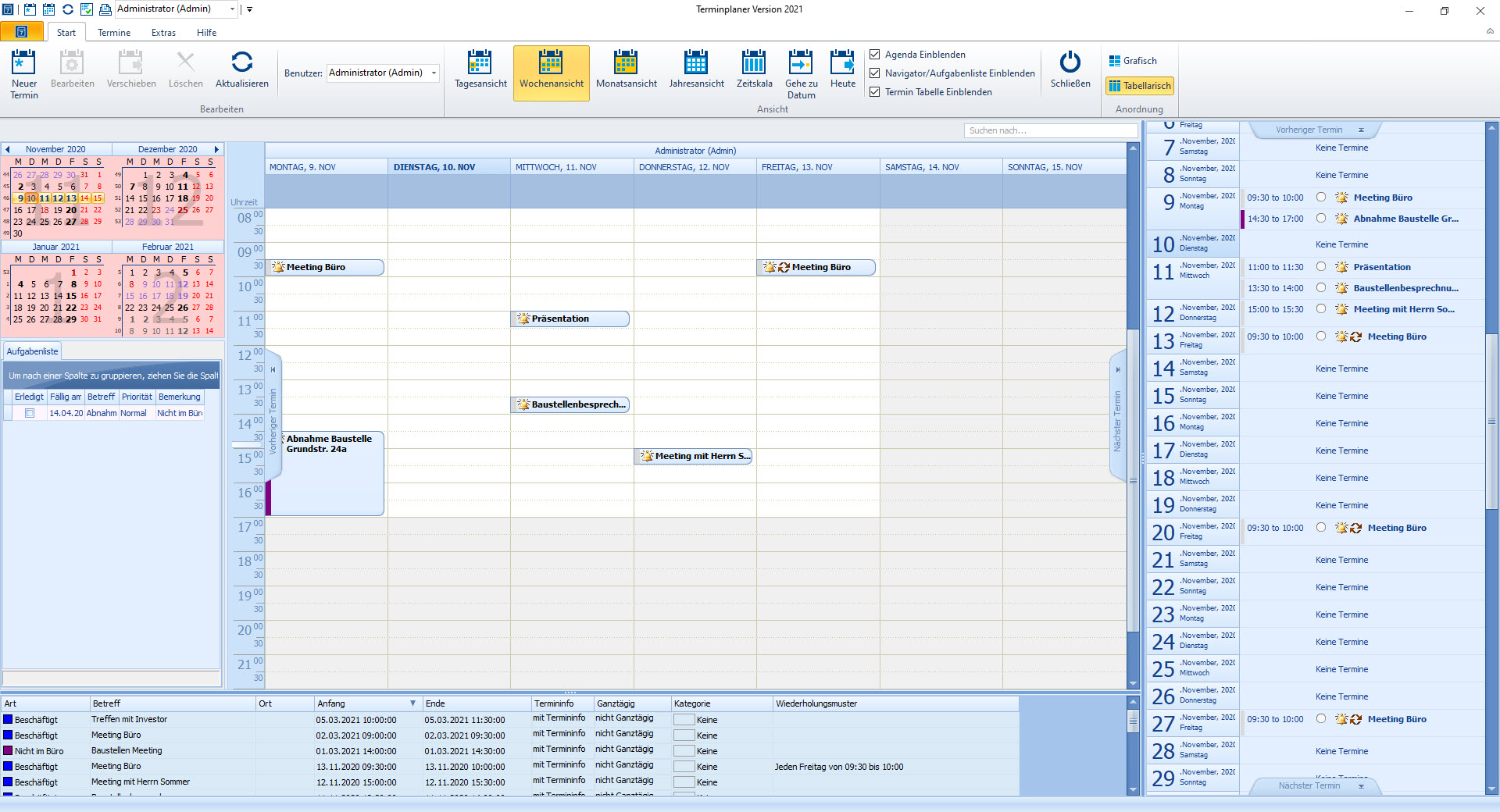Open the Benutzer dropdown in the ribbon
Screen dimensions: 1500x812
coord(434,73)
